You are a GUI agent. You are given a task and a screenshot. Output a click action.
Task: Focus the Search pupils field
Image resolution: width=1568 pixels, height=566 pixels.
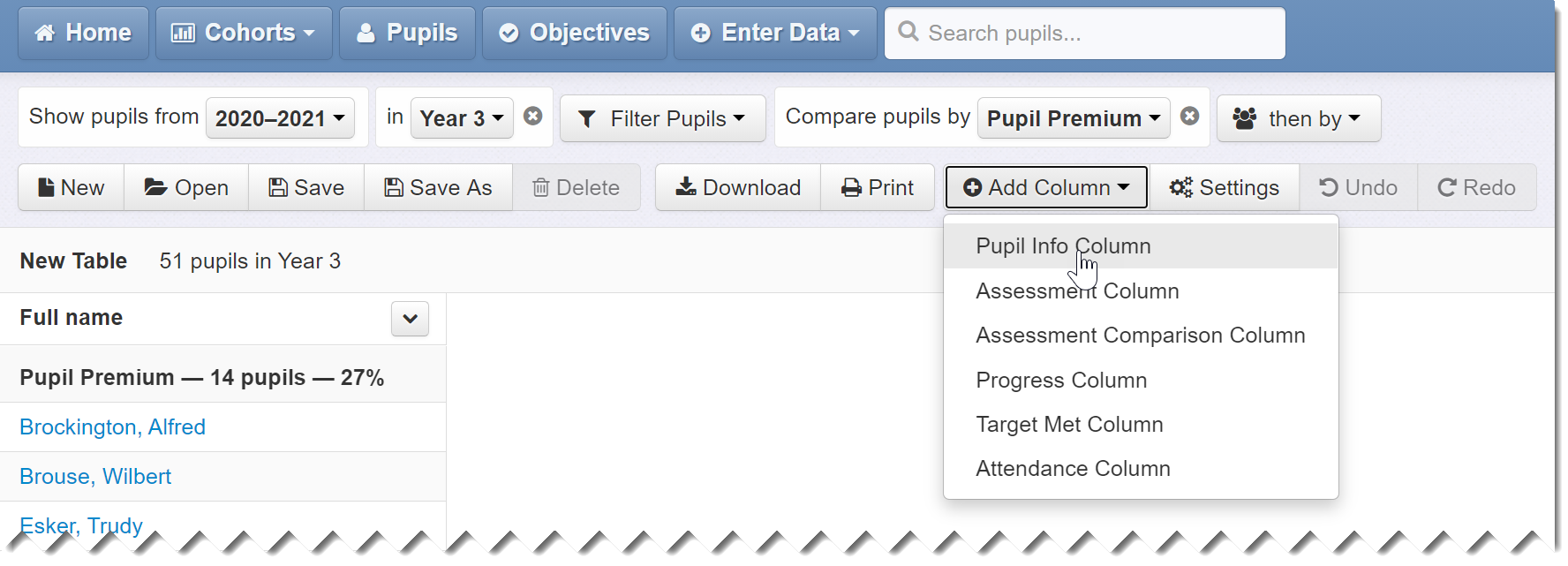[1085, 34]
